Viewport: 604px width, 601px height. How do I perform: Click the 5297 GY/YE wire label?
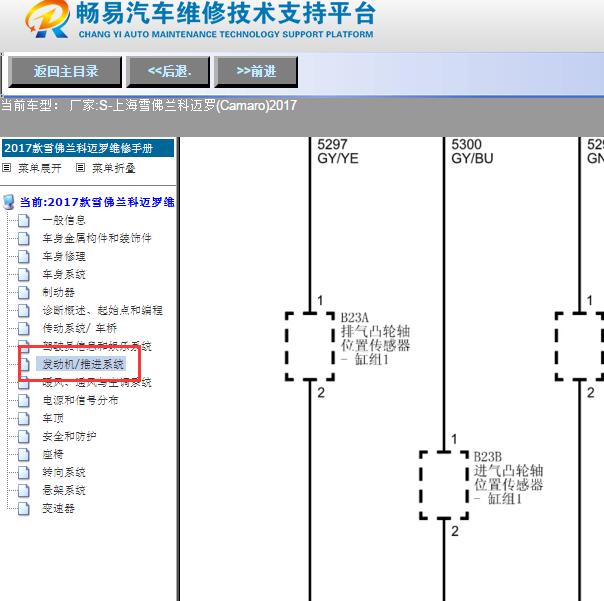click(x=338, y=151)
